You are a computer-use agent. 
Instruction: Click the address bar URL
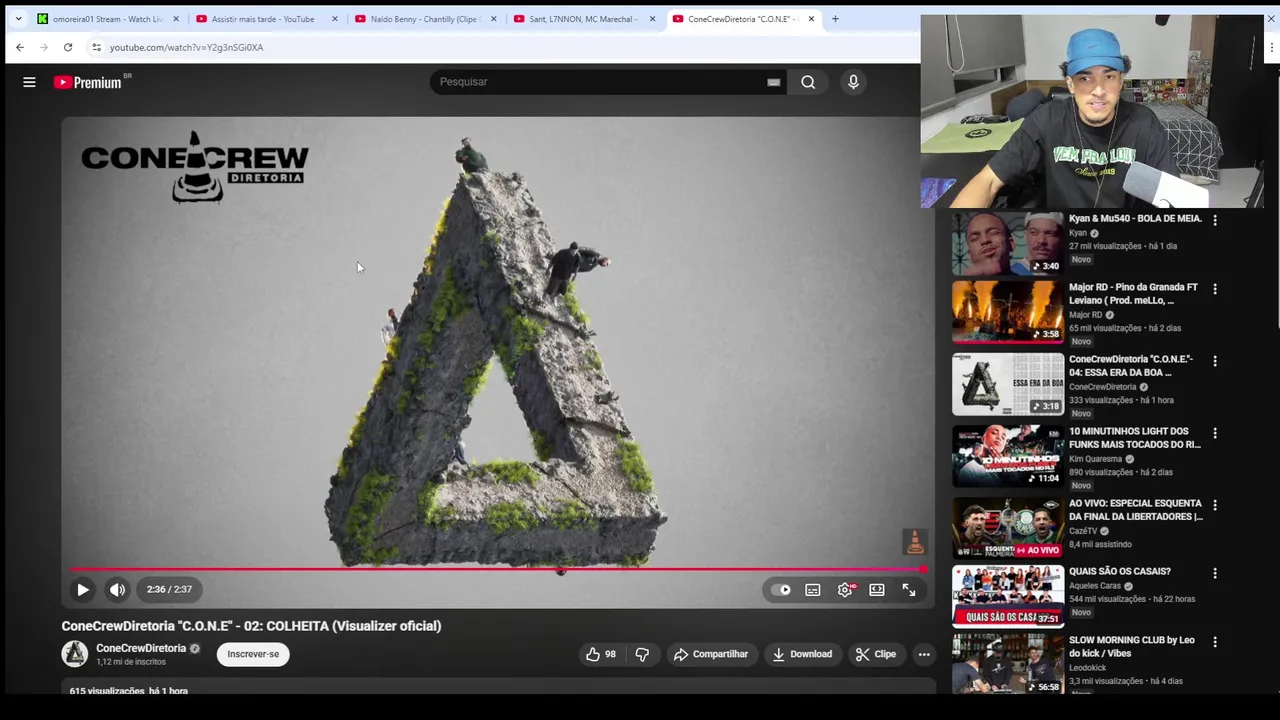(x=187, y=47)
